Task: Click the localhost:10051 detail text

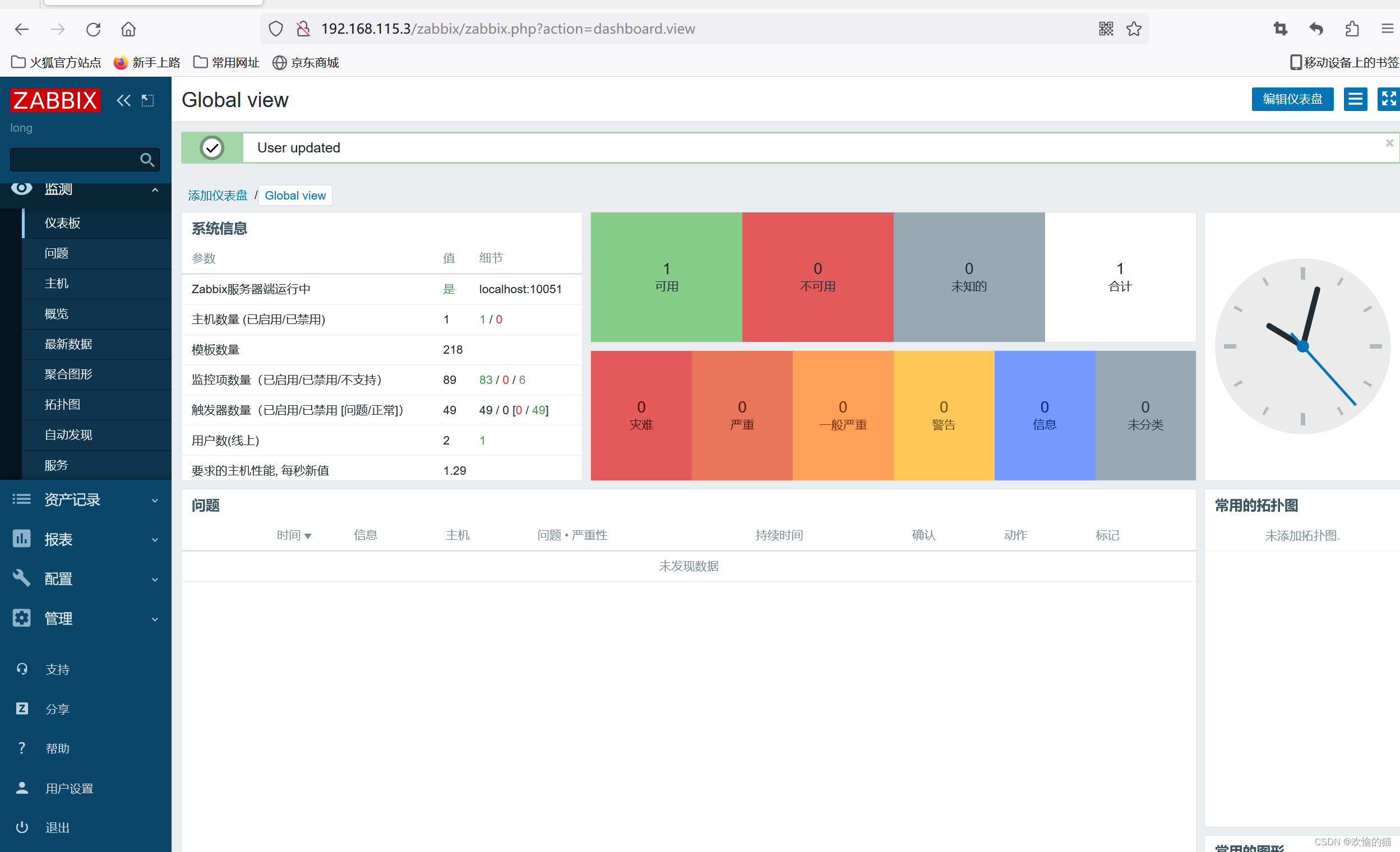Action: (520, 289)
